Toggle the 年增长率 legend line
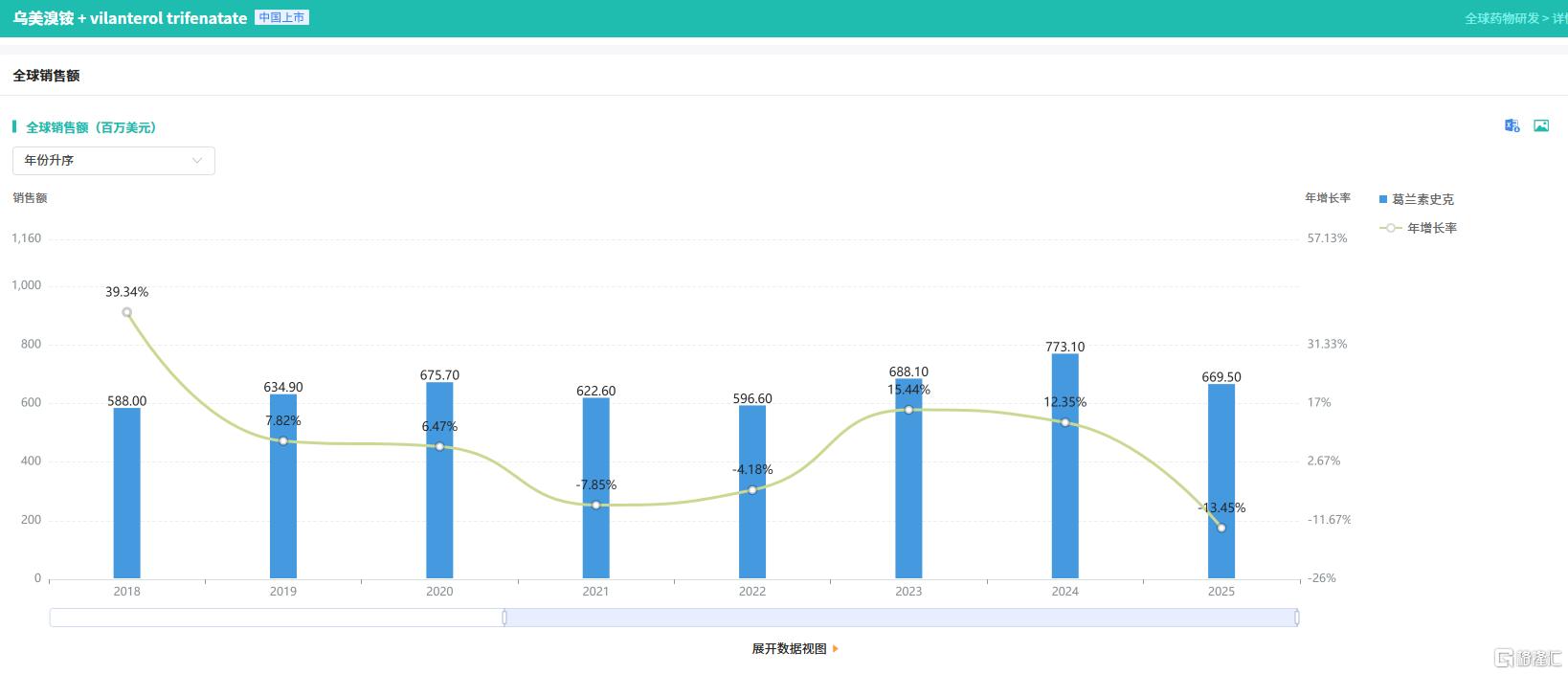1568x675 pixels. click(1418, 228)
